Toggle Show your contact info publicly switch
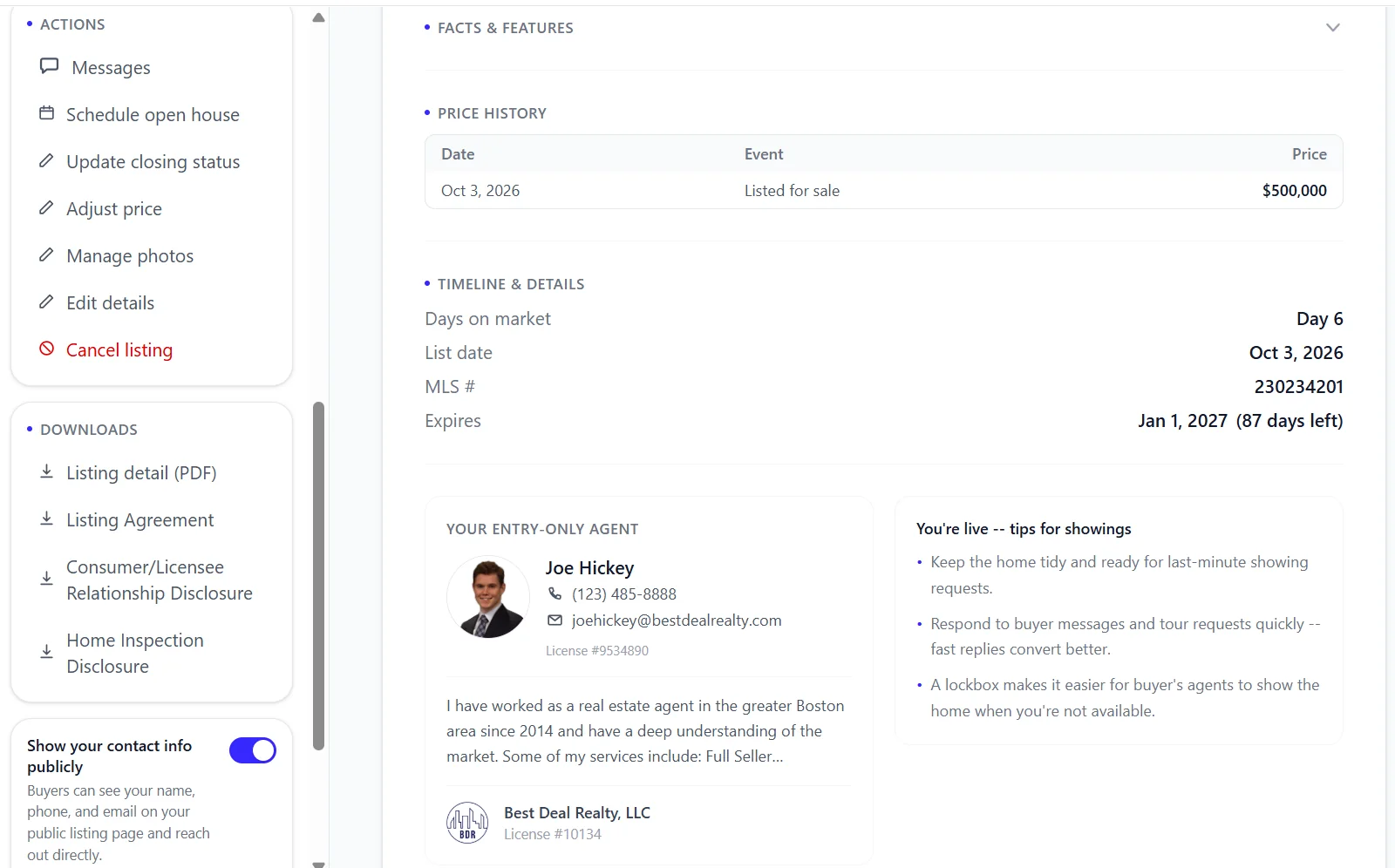Image resolution: width=1395 pixels, height=868 pixels. pyautogui.click(x=253, y=750)
